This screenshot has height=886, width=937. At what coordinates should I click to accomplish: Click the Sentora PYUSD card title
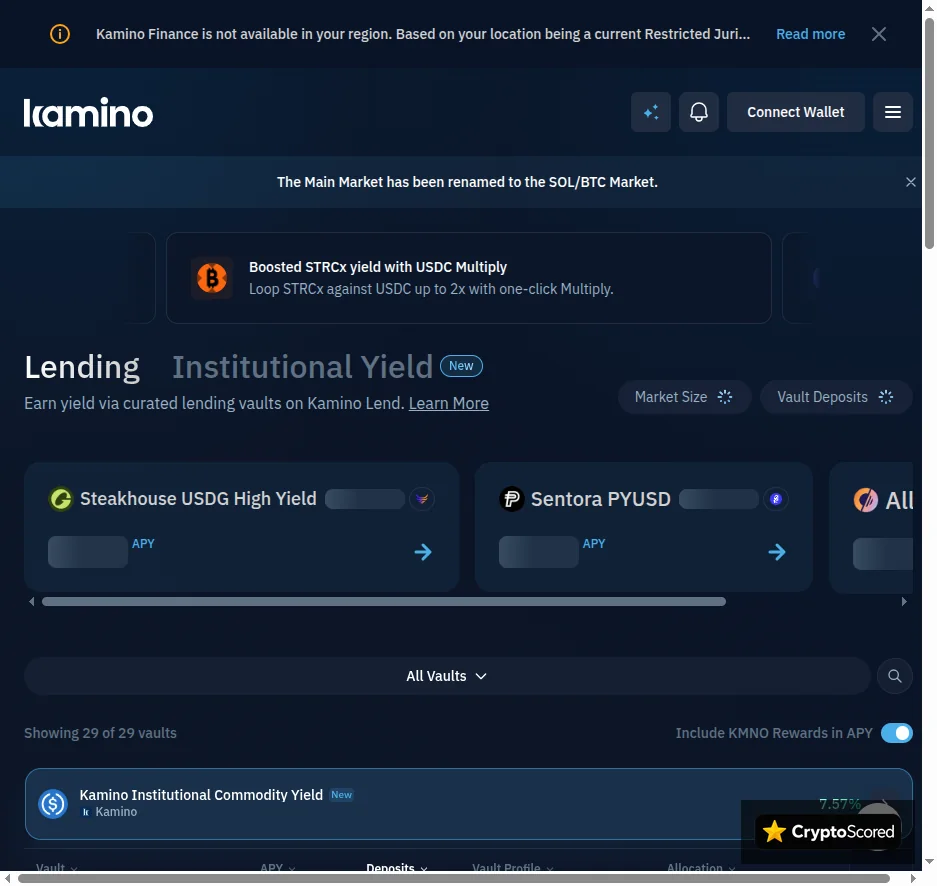[x=601, y=499]
